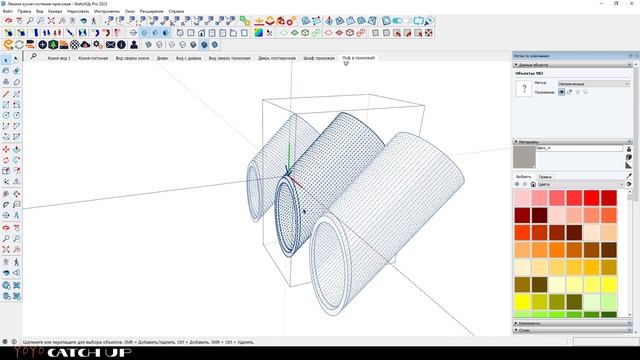This screenshot has width=640, height=360.
Task: Pick the Line pencil tool
Action: 6,94
